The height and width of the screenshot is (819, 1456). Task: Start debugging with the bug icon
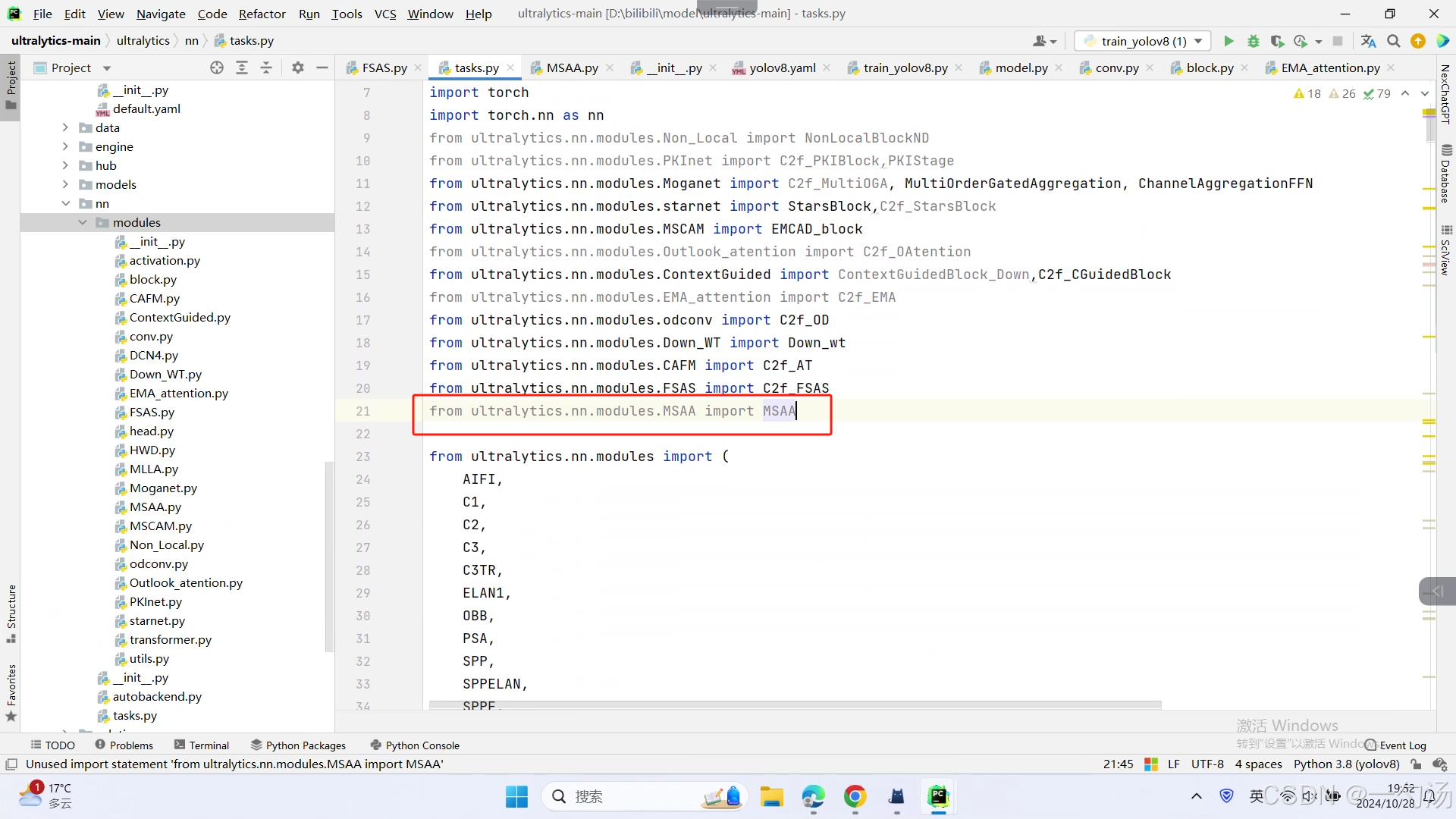point(1253,41)
